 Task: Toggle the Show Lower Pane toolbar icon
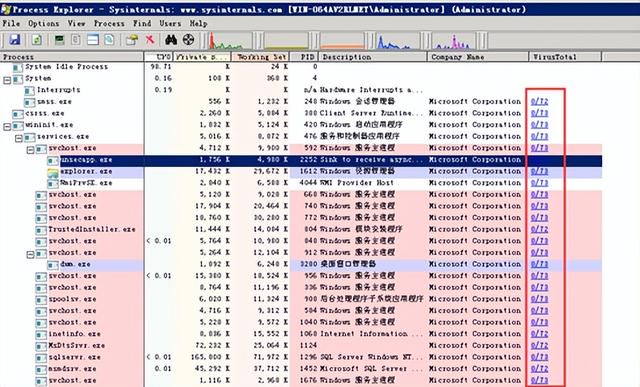[x=93, y=40]
